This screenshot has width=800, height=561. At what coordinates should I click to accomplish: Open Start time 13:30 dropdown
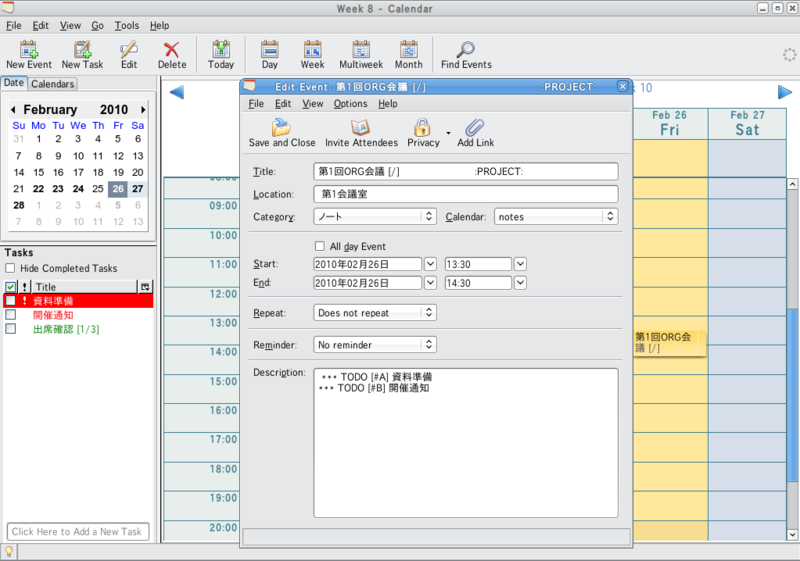pos(520,264)
